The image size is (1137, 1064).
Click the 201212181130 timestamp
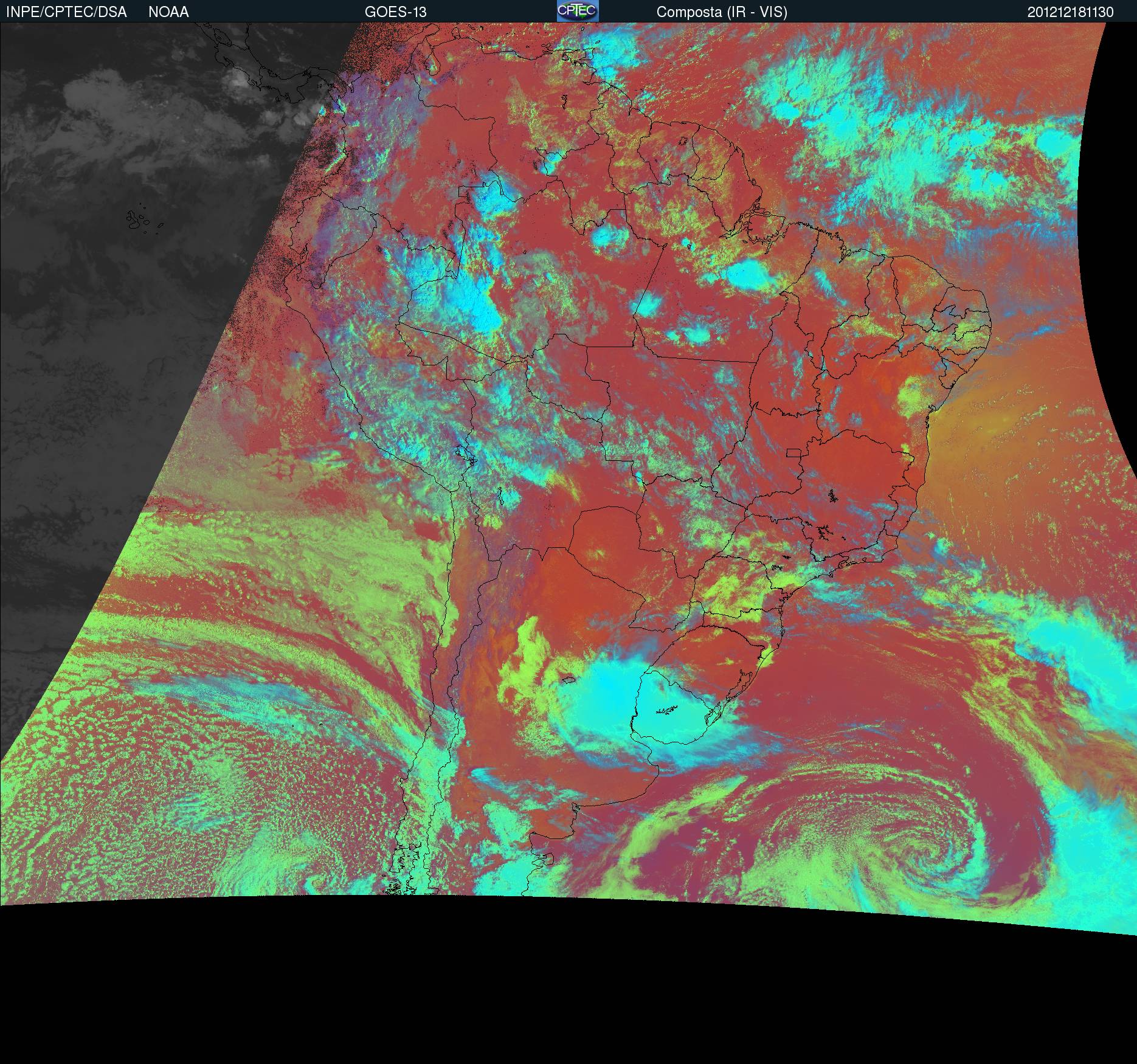(1071, 12)
